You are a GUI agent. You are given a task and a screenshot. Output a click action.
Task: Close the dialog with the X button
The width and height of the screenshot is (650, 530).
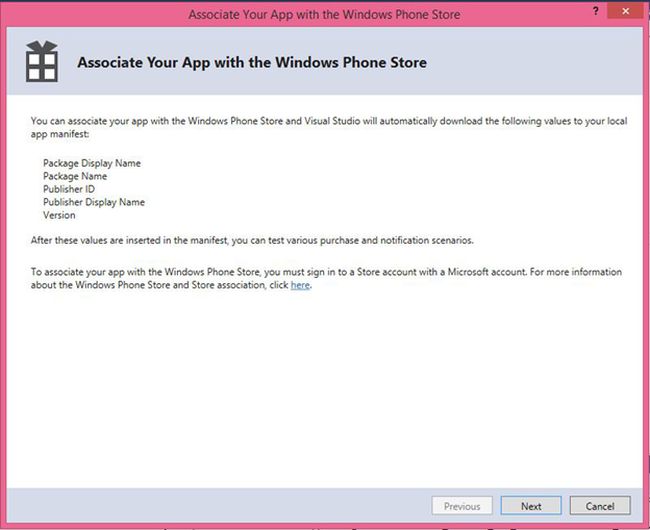coord(626,11)
